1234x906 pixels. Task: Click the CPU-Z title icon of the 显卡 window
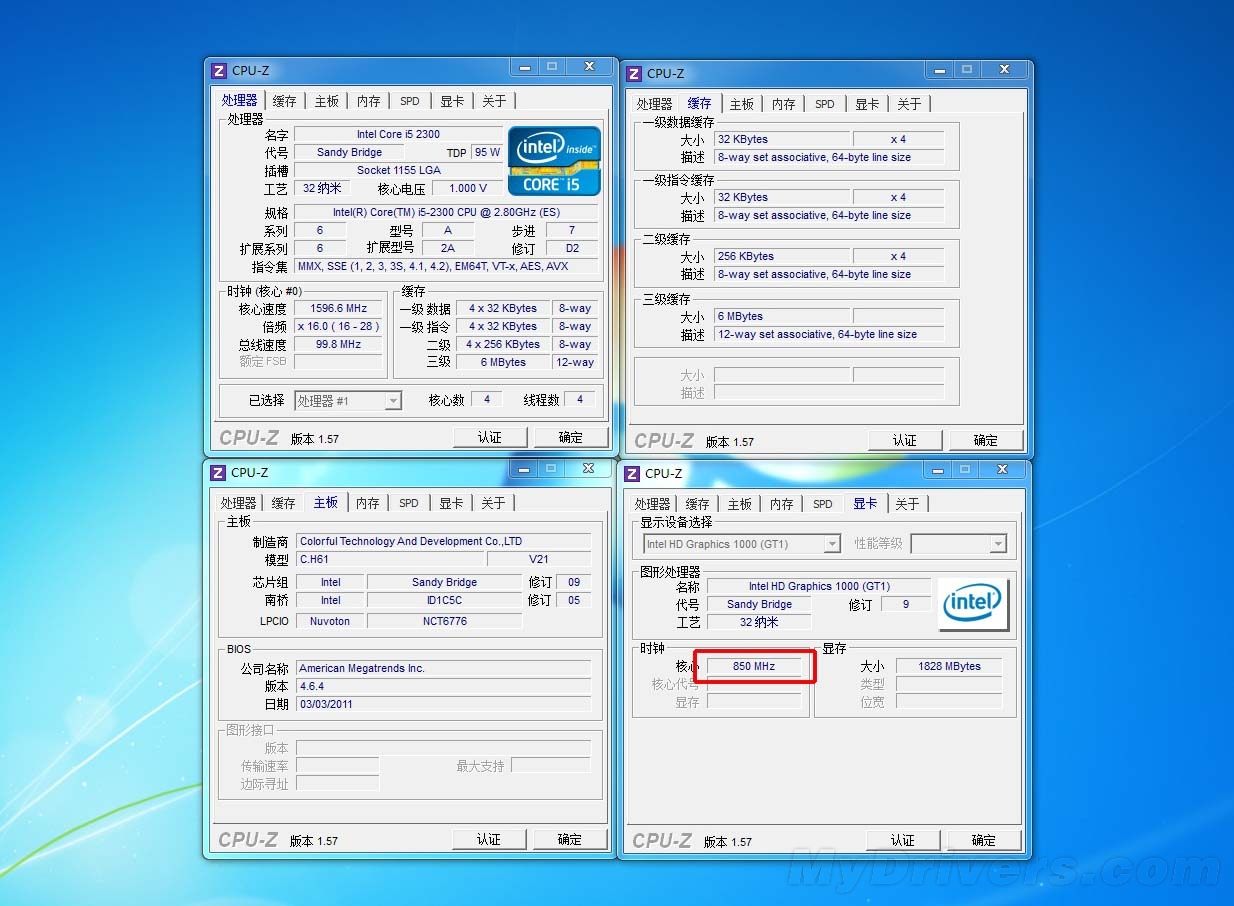pos(632,473)
